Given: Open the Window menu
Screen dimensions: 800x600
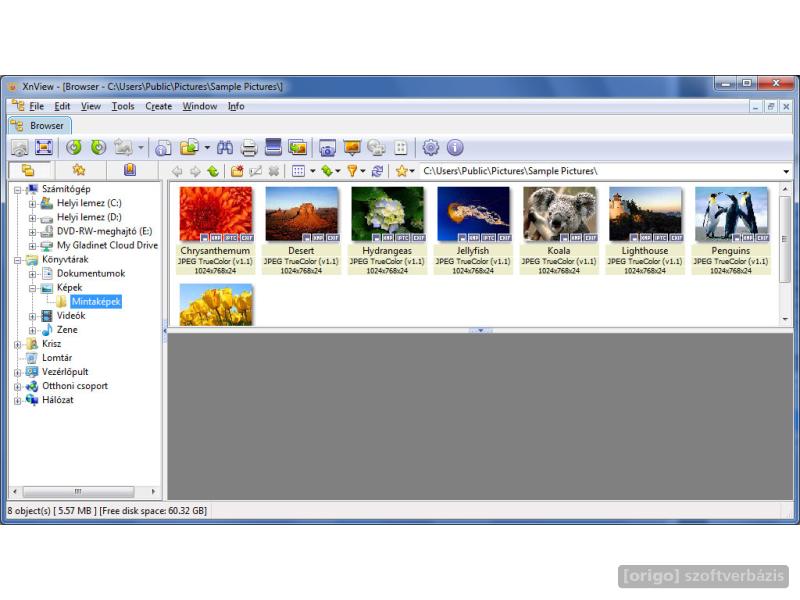Looking at the screenshot, I should tap(199, 106).
